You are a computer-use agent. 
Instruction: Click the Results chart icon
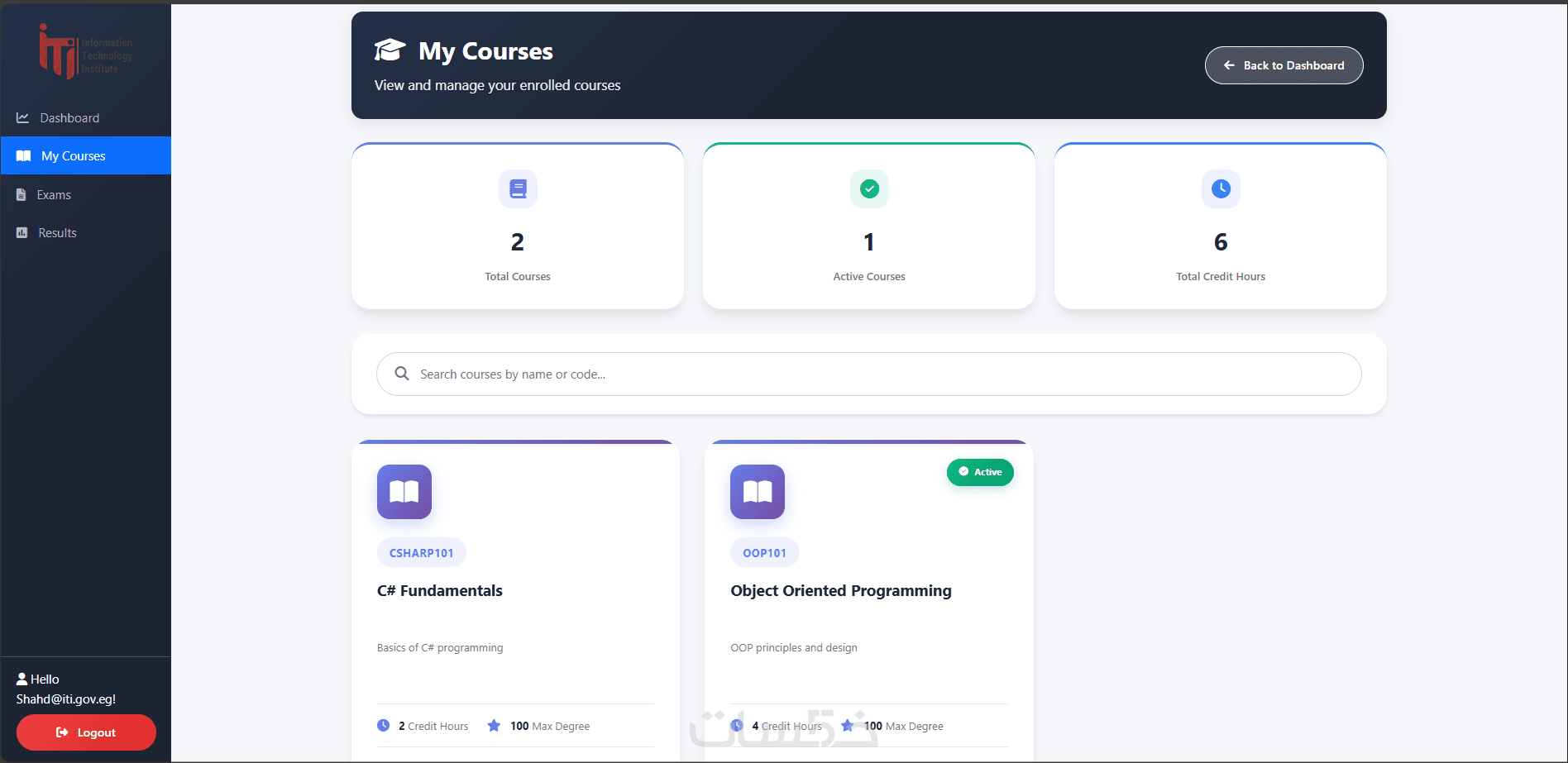click(x=22, y=233)
